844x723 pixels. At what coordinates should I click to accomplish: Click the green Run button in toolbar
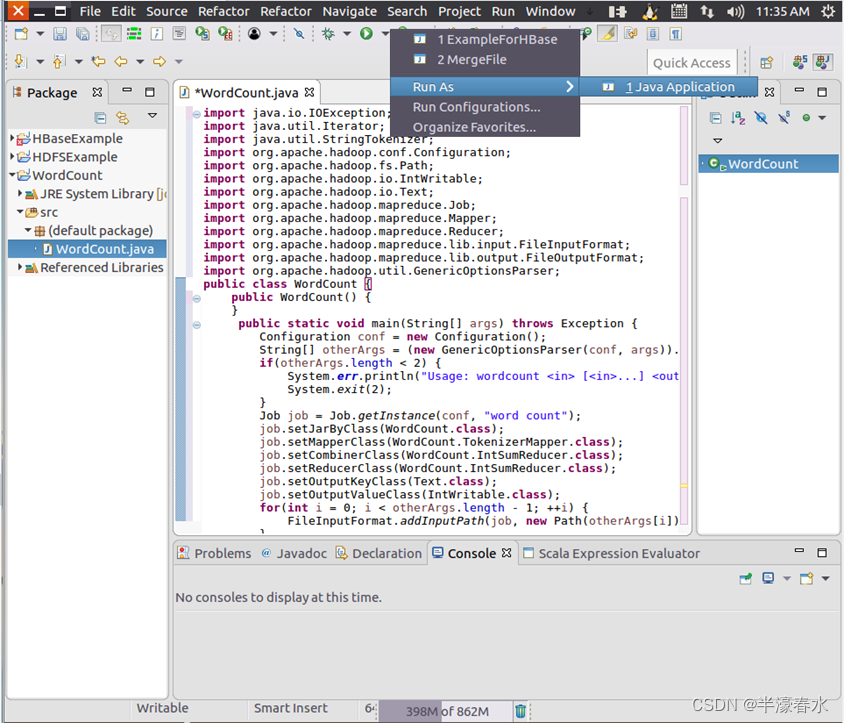pyautogui.click(x=367, y=34)
